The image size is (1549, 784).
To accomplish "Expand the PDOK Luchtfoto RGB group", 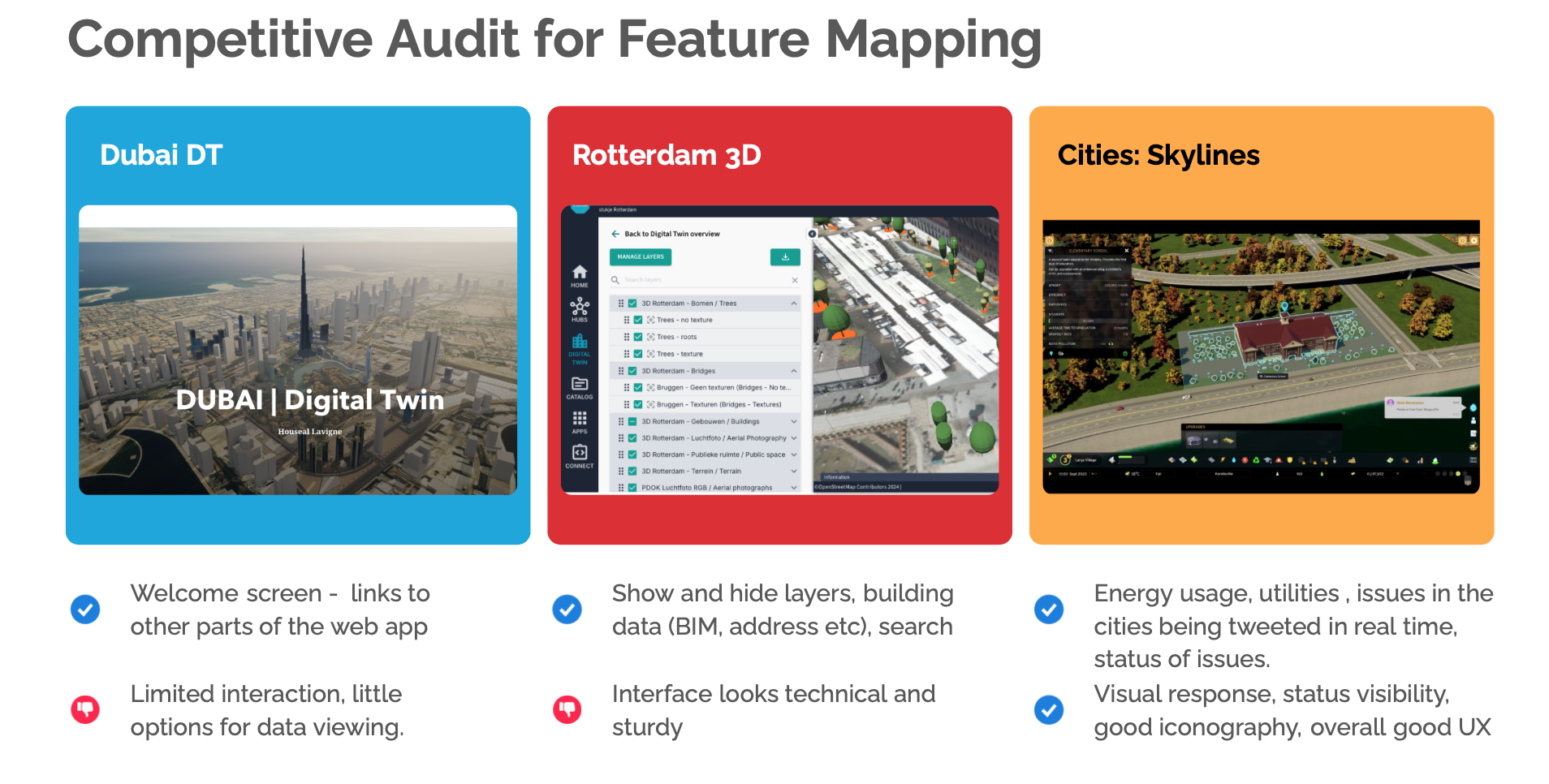I will 793,488.
